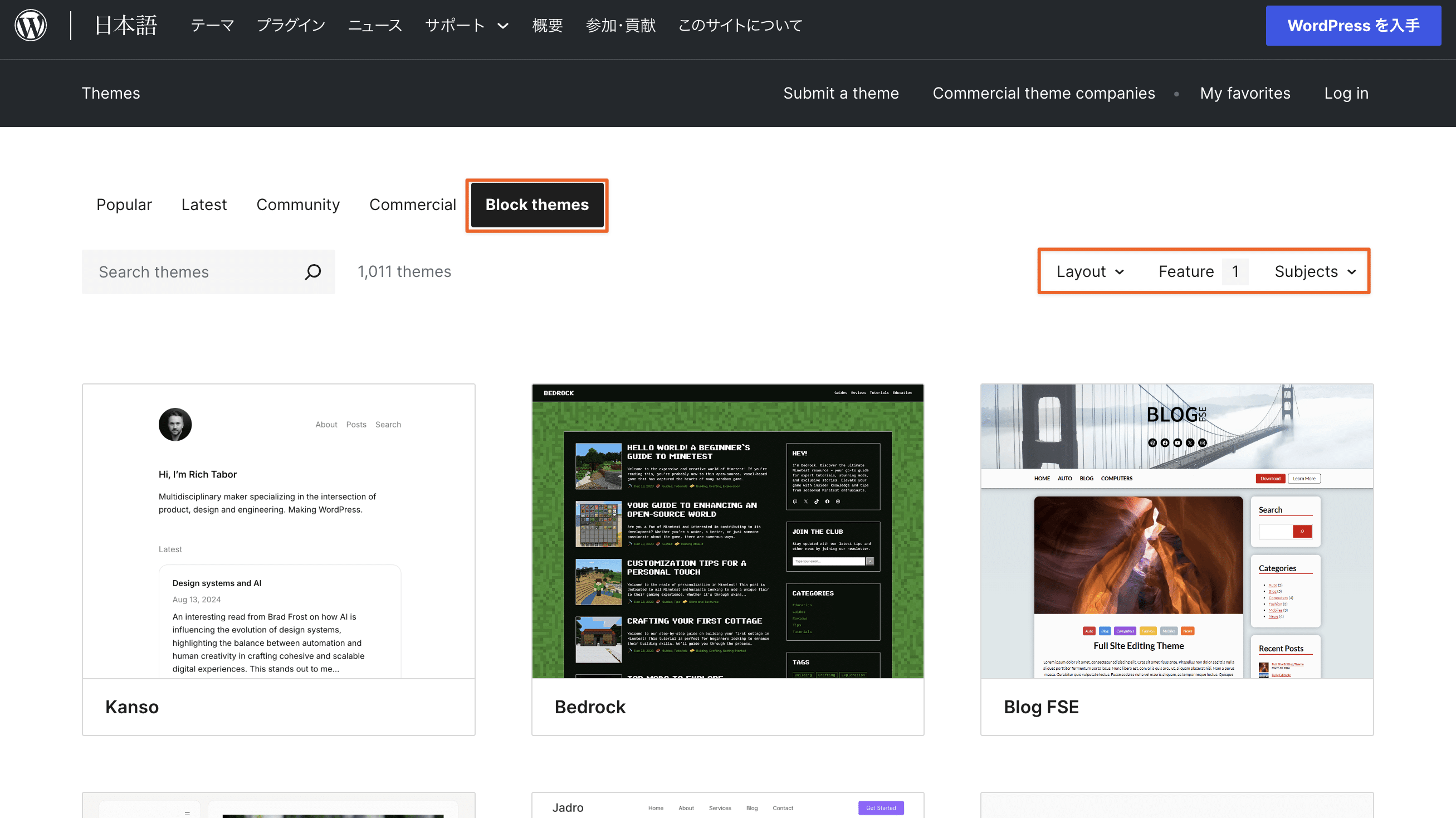Open the Layout filter dropdown

[x=1089, y=271]
